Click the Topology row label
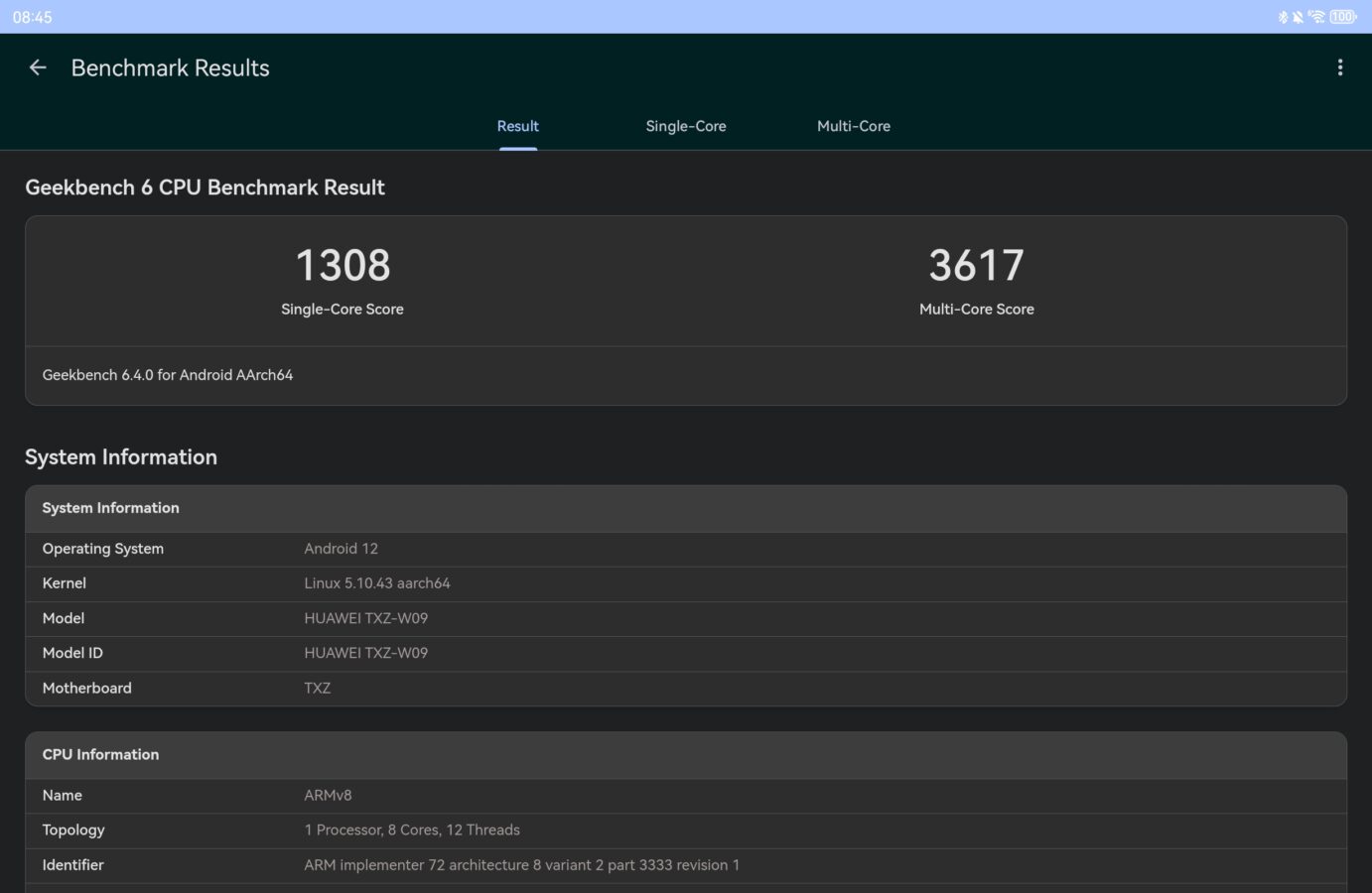The width and height of the screenshot is (1372, 893). pos(73,830)
